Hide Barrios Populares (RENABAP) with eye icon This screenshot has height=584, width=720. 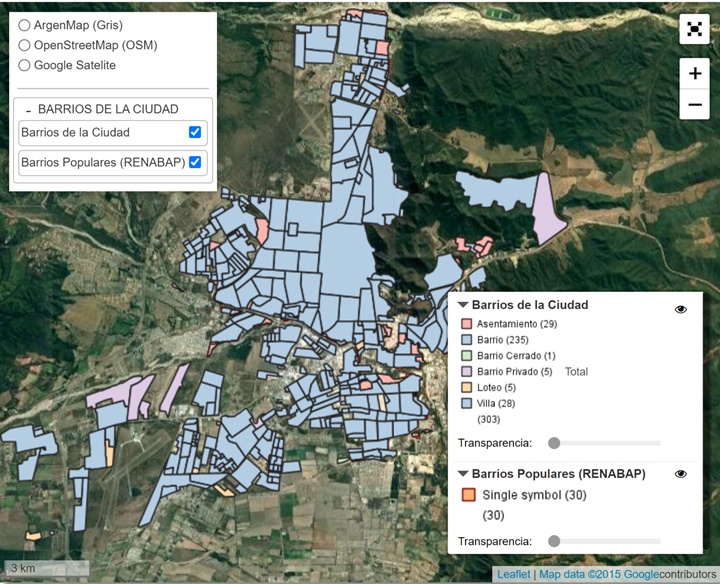click(x=681, y=474)
